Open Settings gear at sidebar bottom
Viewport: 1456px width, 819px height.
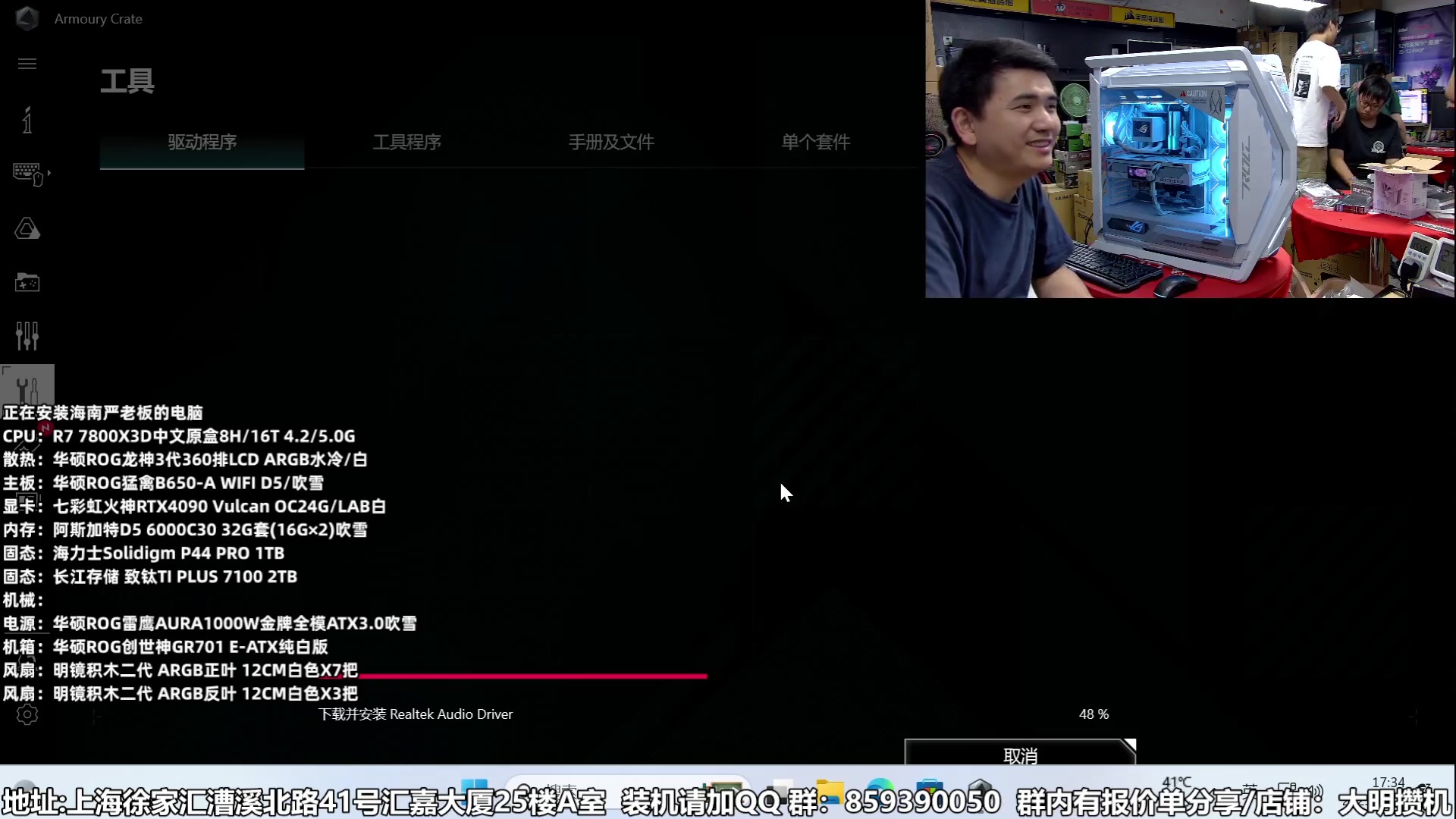pyautogui.click(x=27, y=714)
